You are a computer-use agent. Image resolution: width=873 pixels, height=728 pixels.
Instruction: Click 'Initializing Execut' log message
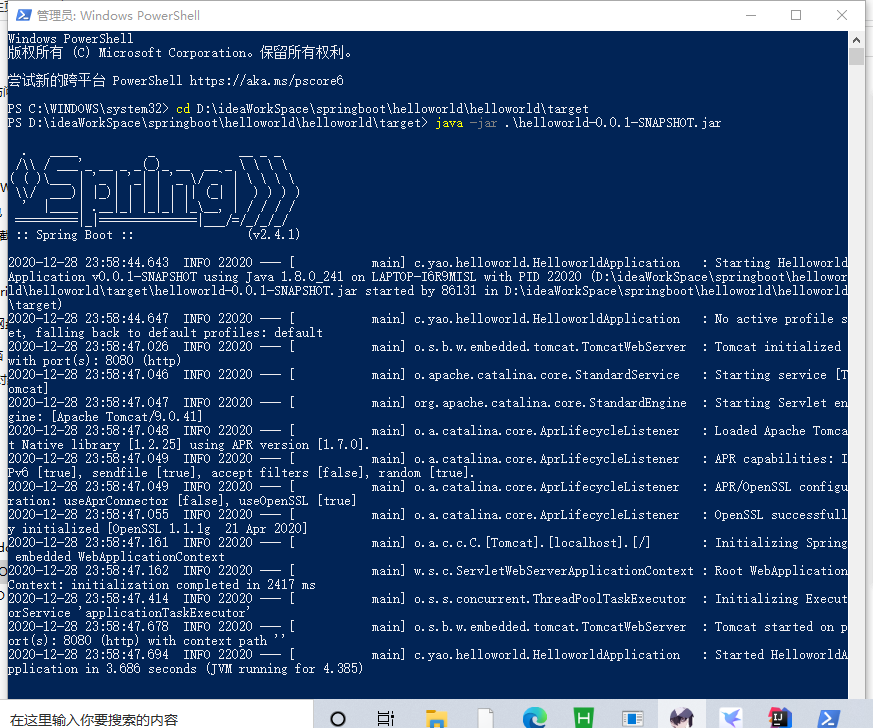point(781,599)
